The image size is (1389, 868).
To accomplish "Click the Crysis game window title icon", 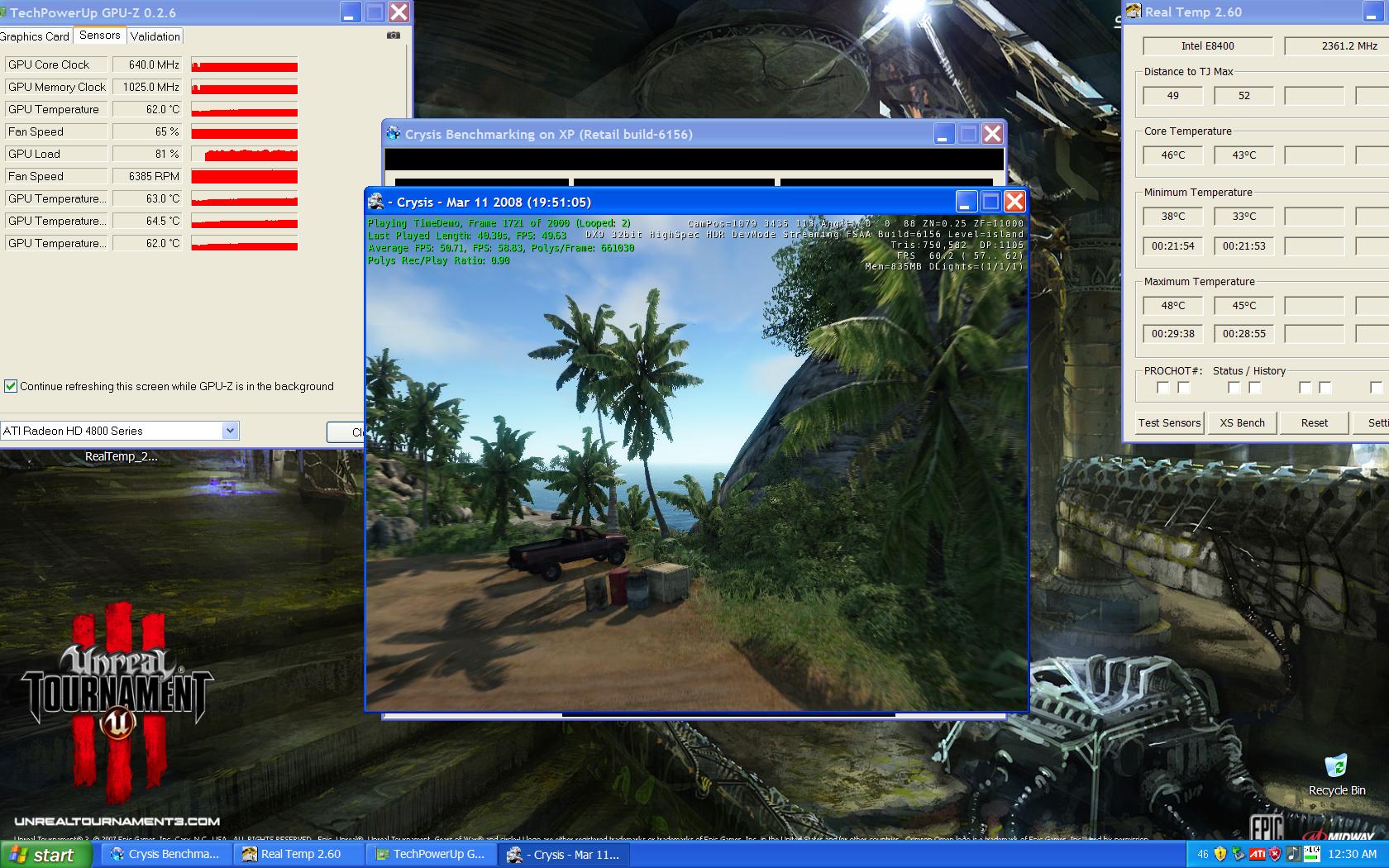I will click(376, 202).
